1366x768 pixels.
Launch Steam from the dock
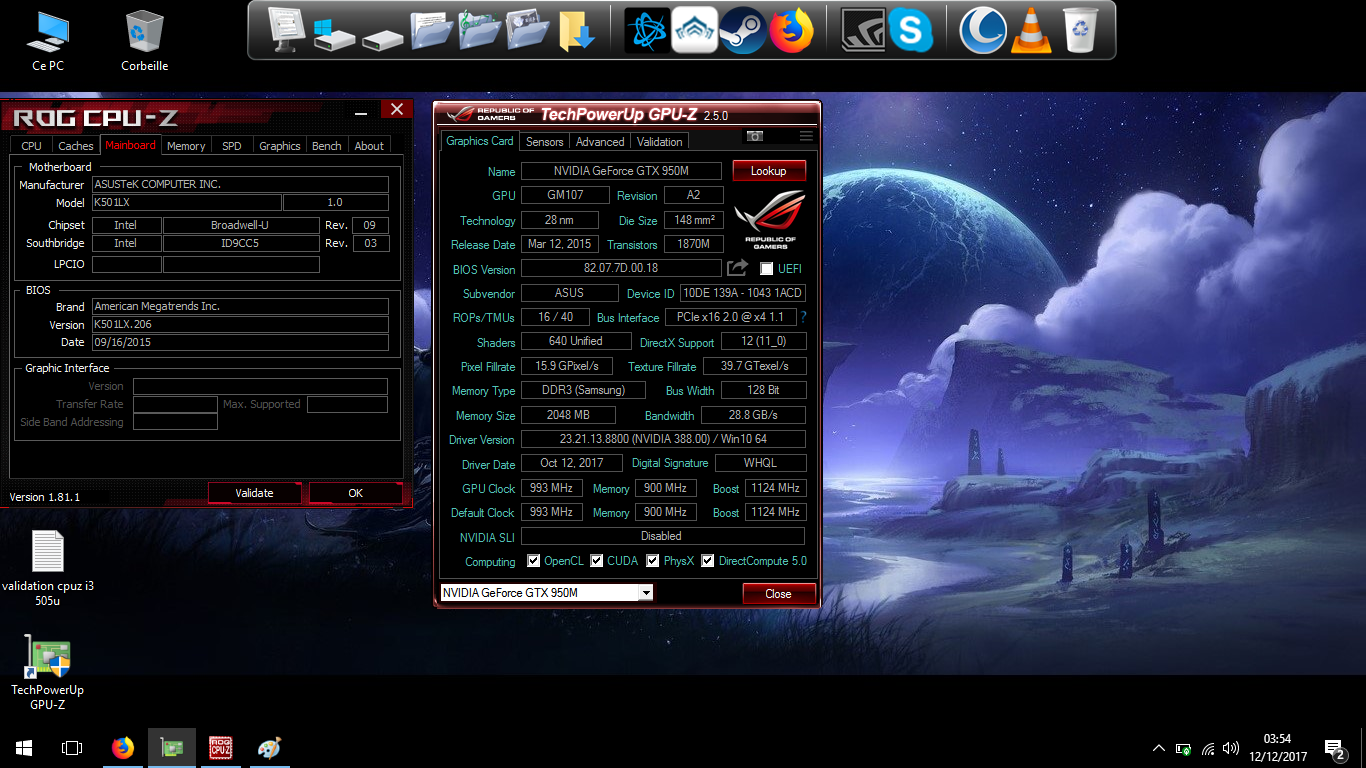pyautogui.click(x=743, y=30)
